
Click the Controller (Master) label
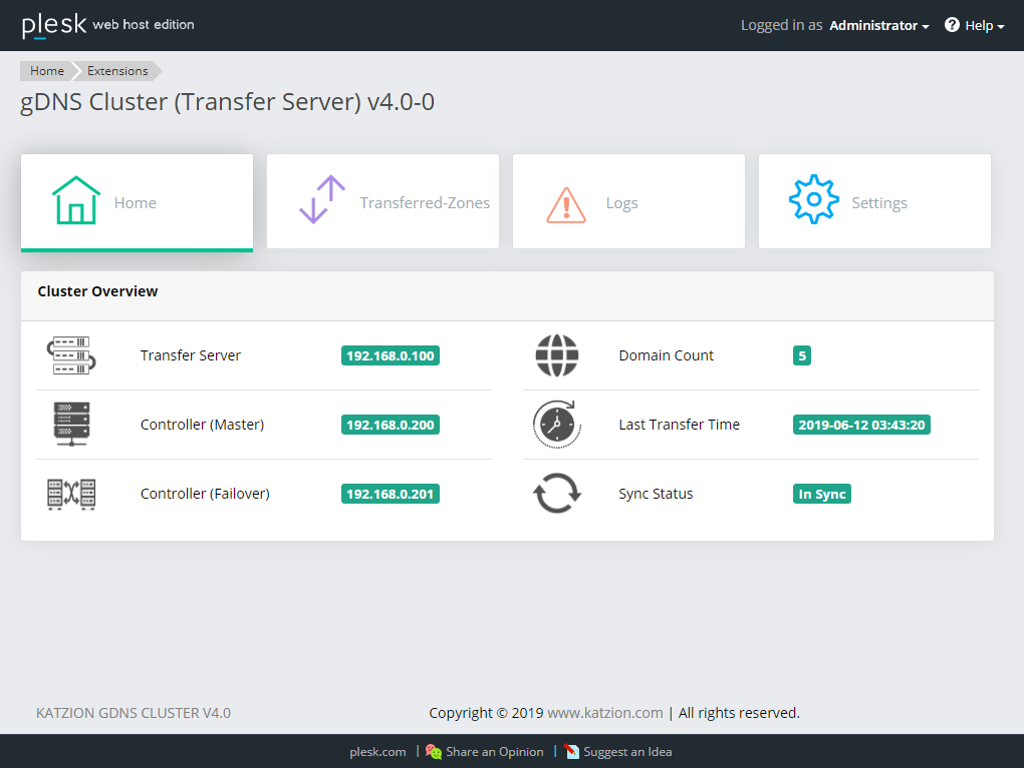coord(202,424)
